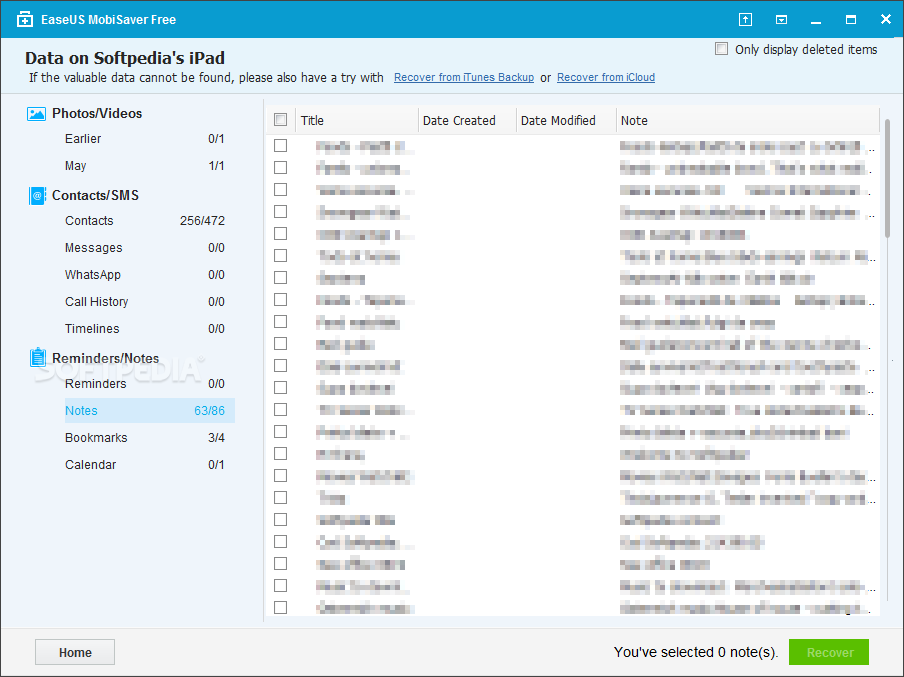The image size is (904, 677).
Task: Sort by the Note column header
Action: coord(747,120)
